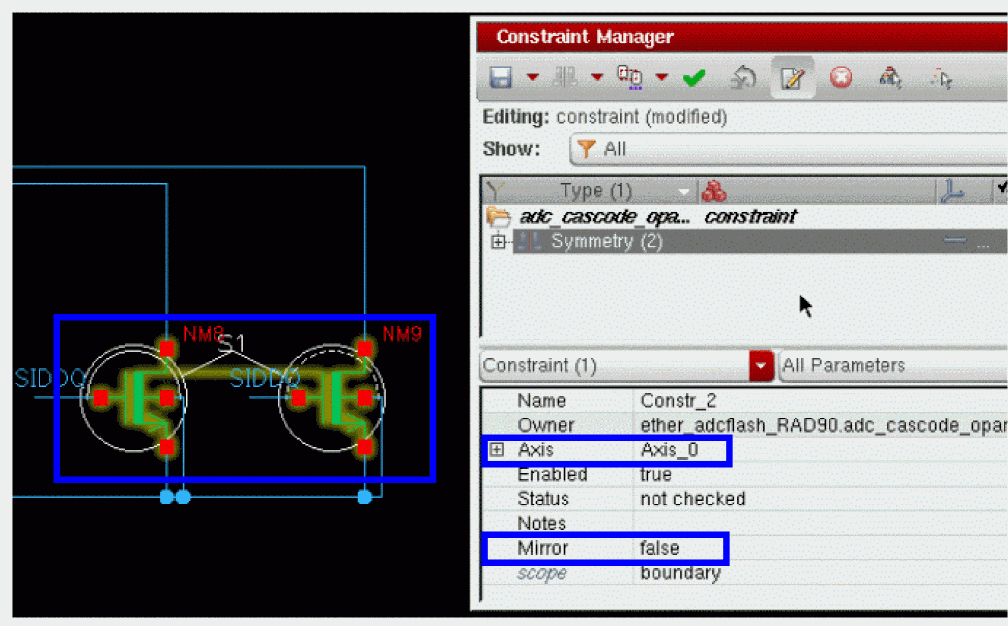The image size is (1008, 626).
Task: Click the find constraint members icon
Action: [x=890, y=78]
